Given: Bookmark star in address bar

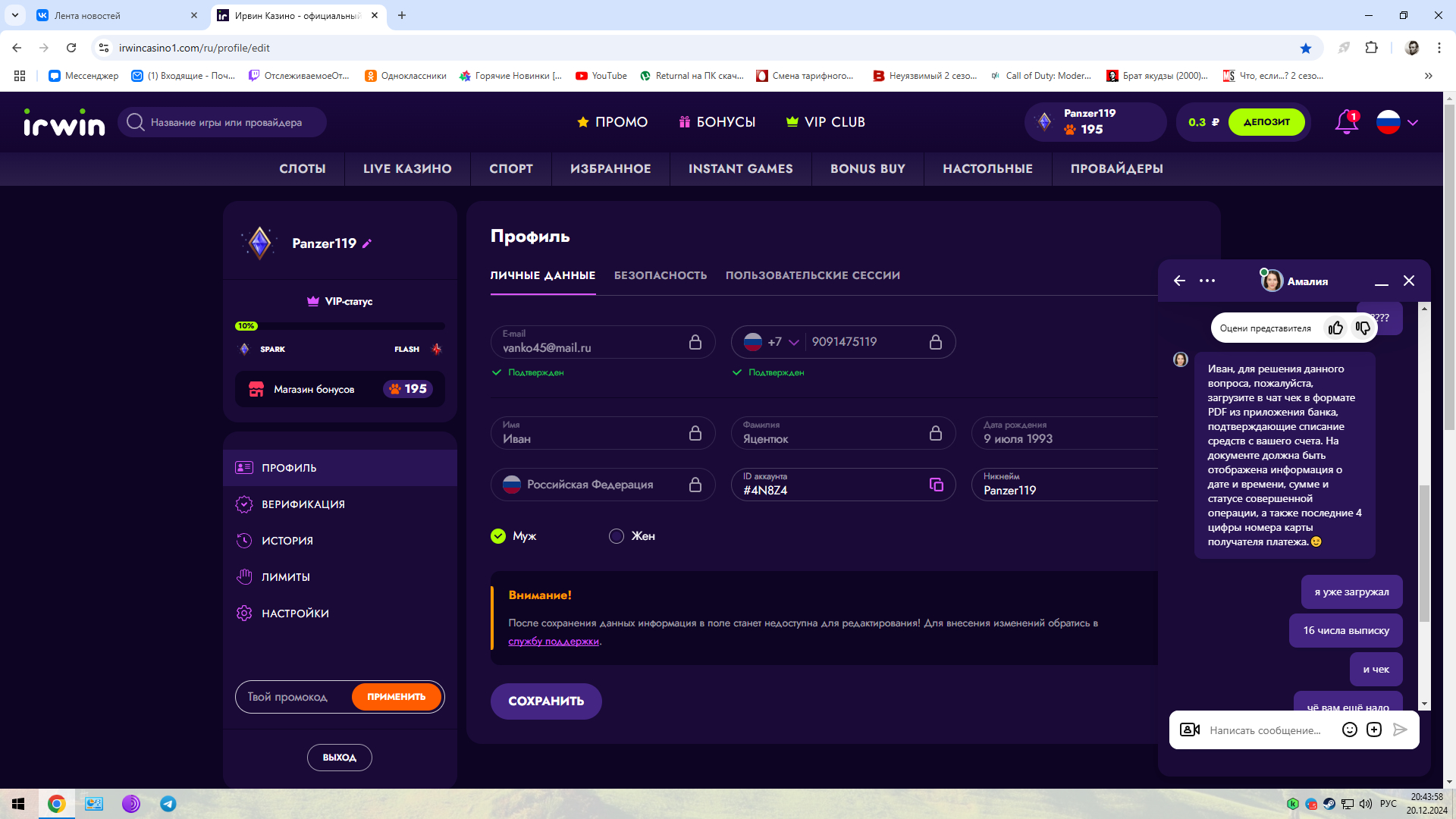Looking at the screenshot, I should pyautogui.click(x=1306, y=48).
